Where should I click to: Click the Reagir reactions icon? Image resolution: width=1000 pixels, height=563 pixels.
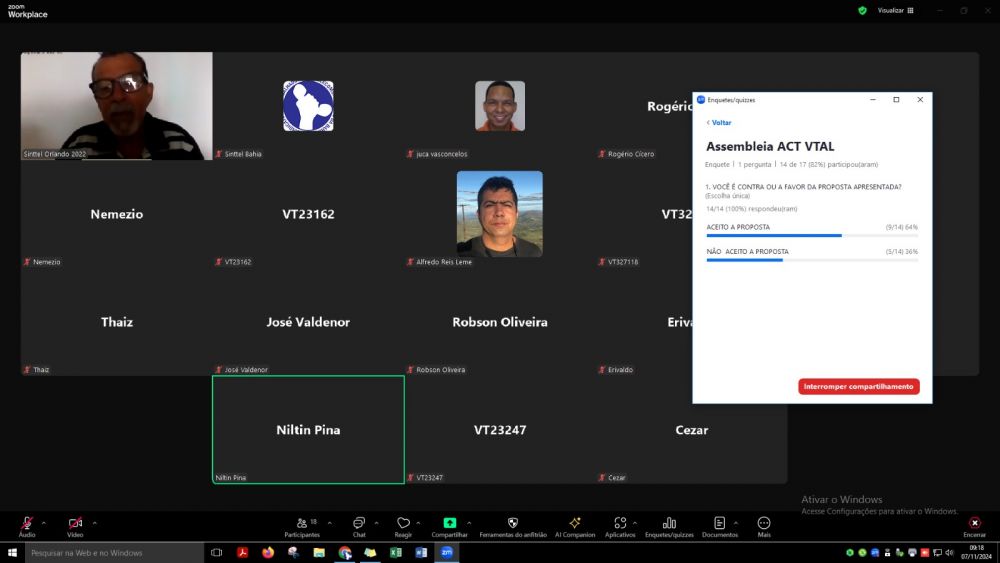coord(403,524)
